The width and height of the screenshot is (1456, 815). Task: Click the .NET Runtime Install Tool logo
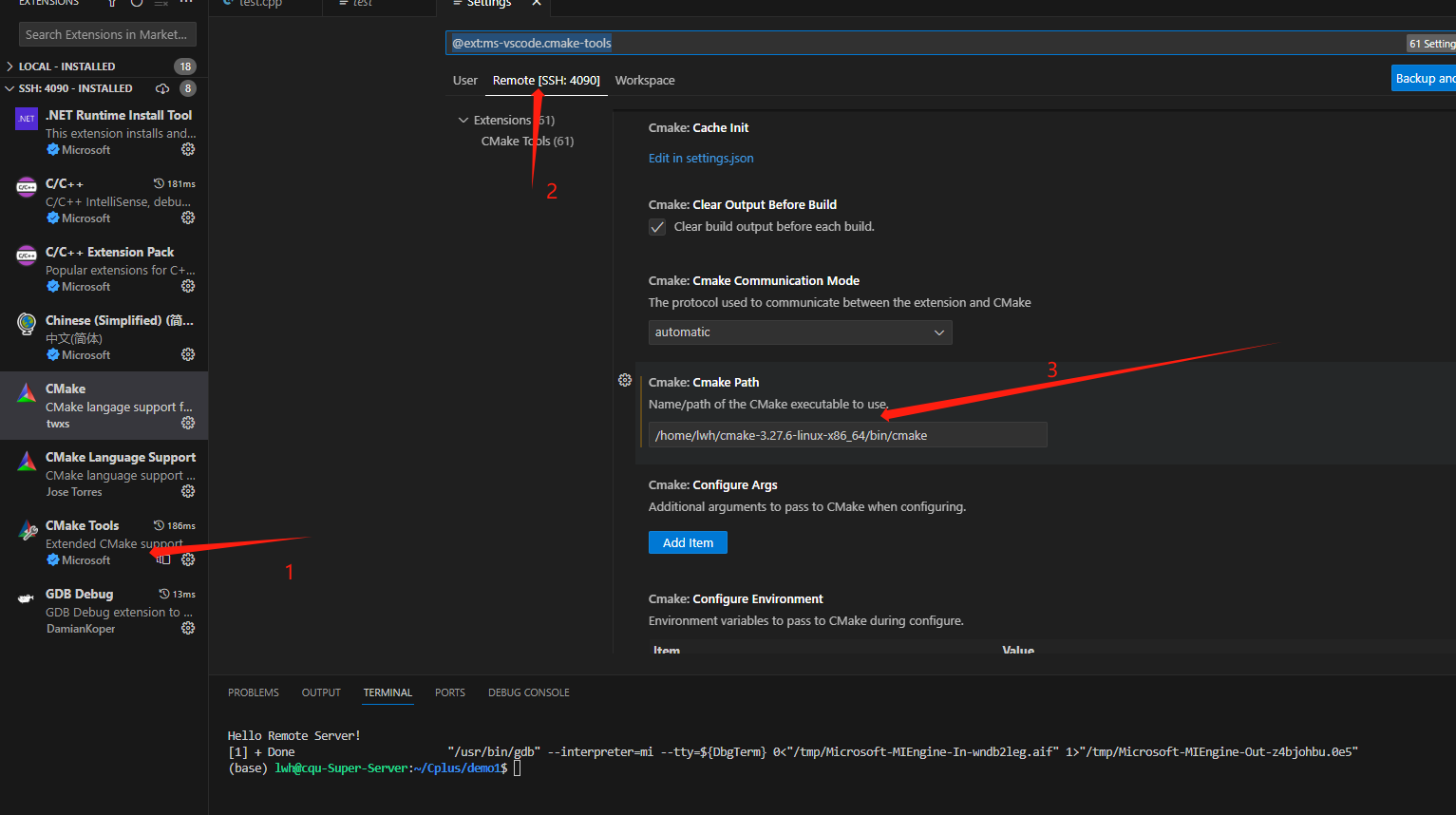27,119
